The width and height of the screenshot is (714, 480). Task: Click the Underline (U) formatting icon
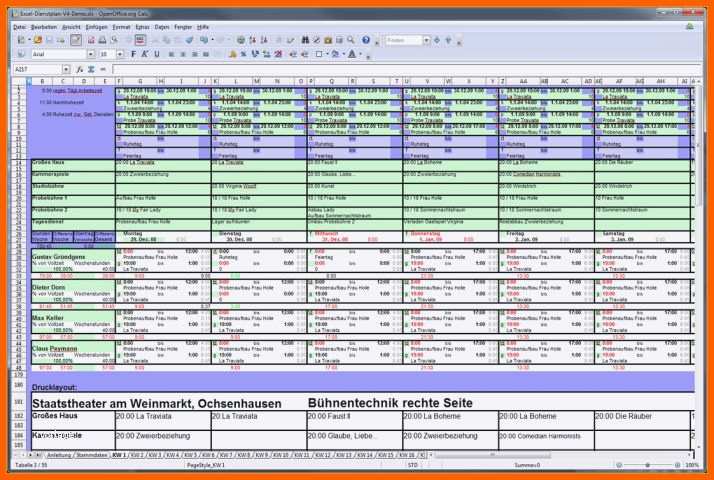[157, 54]
